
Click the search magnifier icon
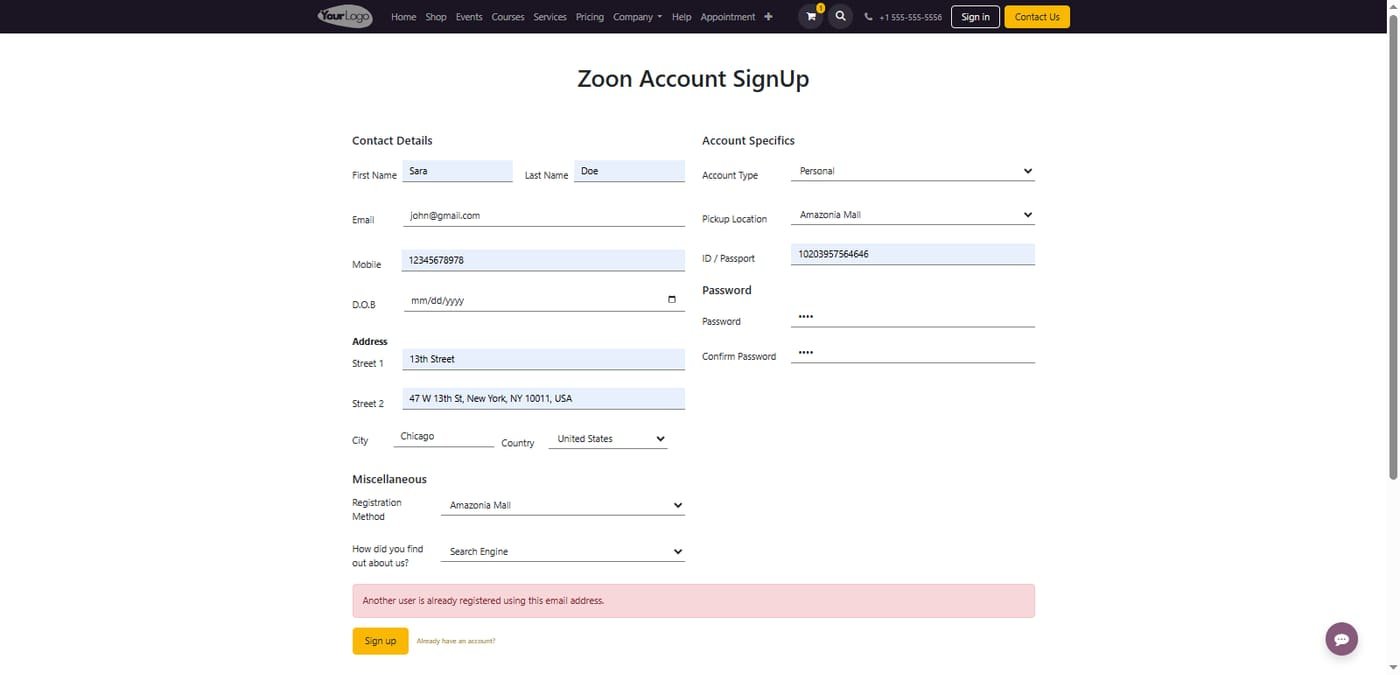(840, 16)
